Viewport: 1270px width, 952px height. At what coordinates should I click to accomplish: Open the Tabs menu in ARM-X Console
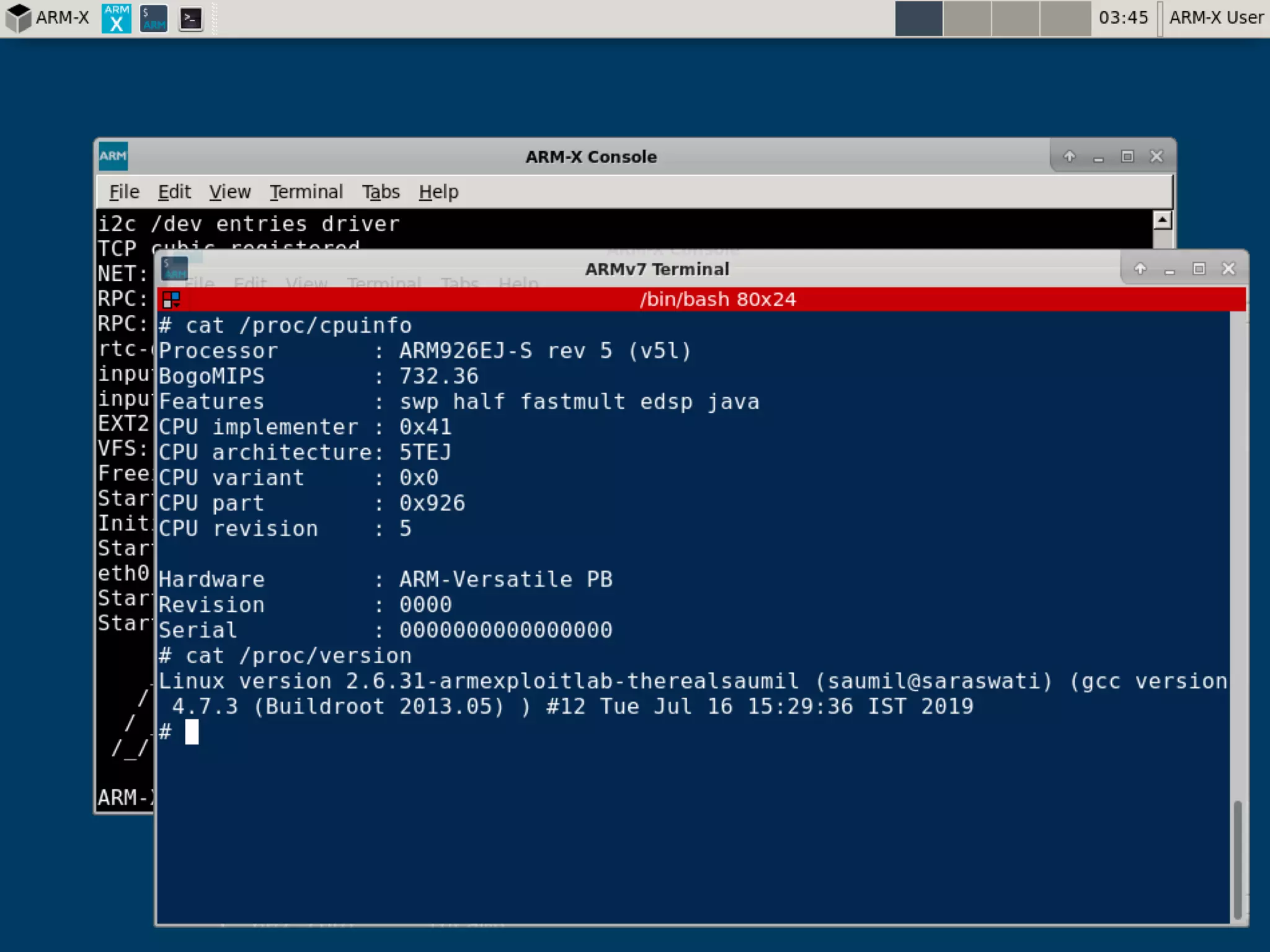coord(380,192)
